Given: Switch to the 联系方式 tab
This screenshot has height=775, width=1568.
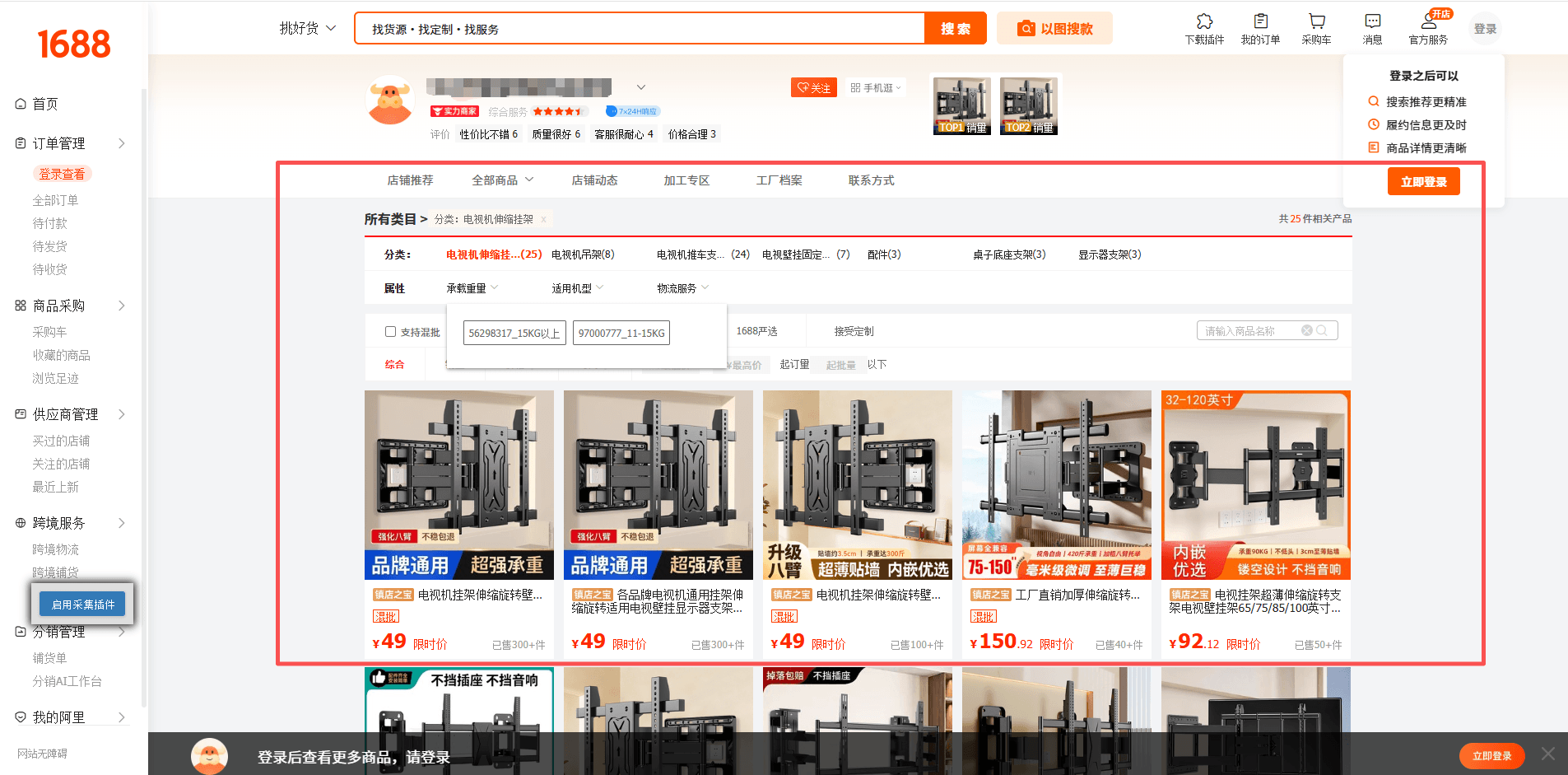Looking at the screenshot, I should [871, 180].
